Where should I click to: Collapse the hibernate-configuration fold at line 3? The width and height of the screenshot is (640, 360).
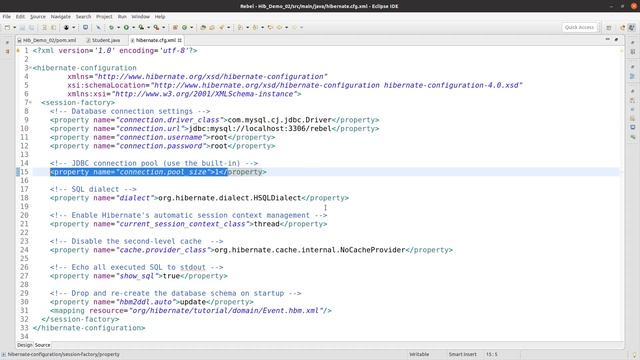[x=31, y=68]
